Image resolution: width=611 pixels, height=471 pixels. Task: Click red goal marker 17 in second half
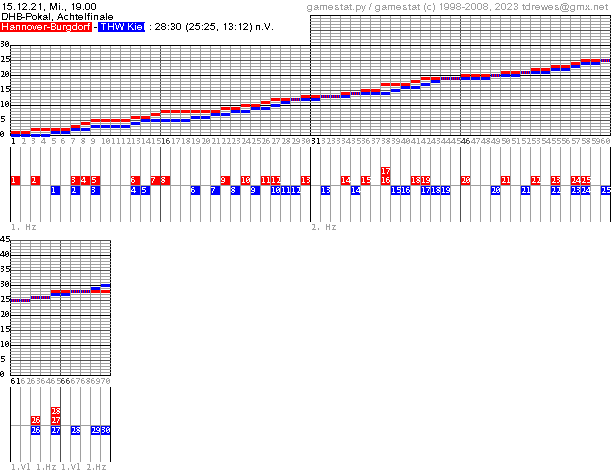point(385,171)
